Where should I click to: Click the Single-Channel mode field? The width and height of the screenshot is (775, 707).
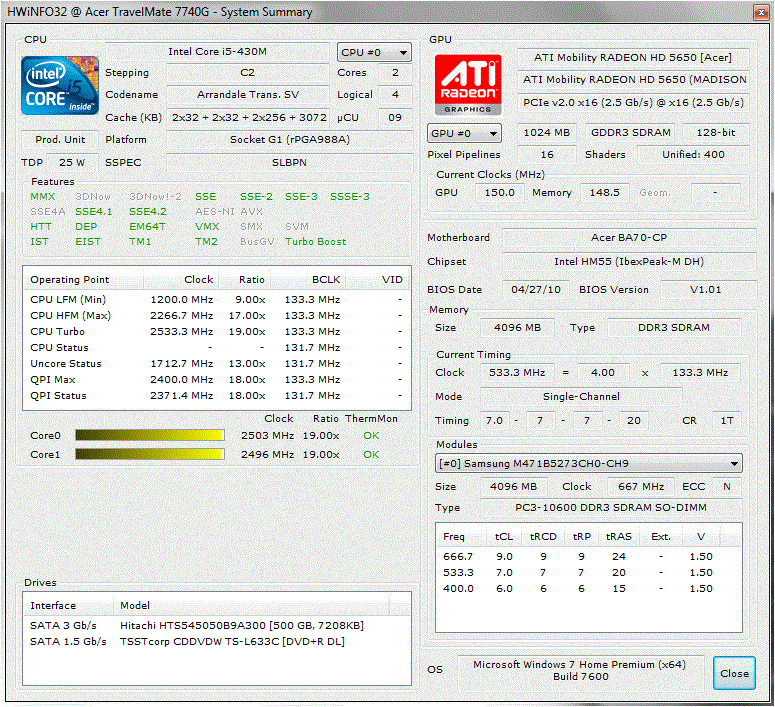581,397
